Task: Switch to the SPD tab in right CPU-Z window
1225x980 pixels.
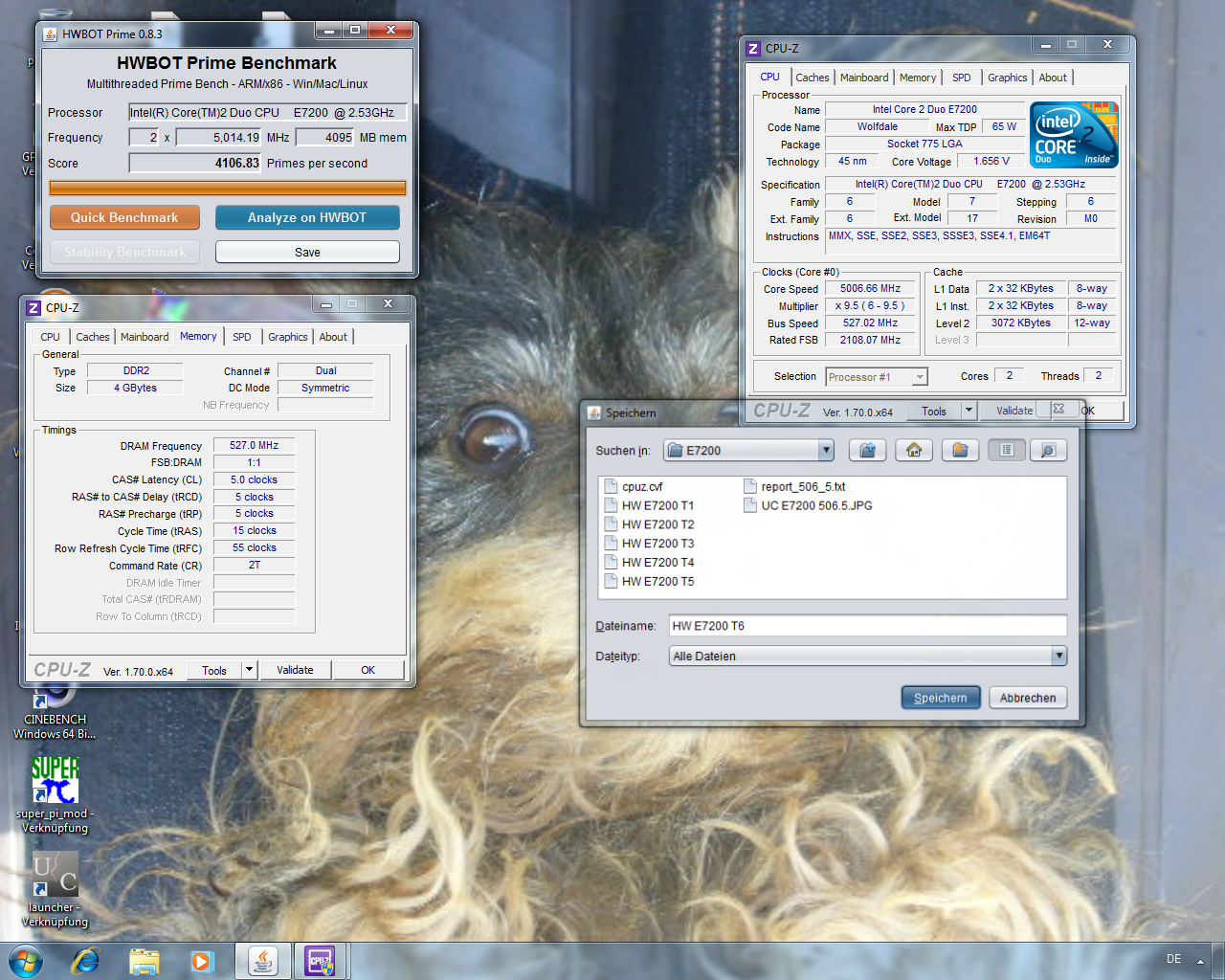Action: (962, 78)
